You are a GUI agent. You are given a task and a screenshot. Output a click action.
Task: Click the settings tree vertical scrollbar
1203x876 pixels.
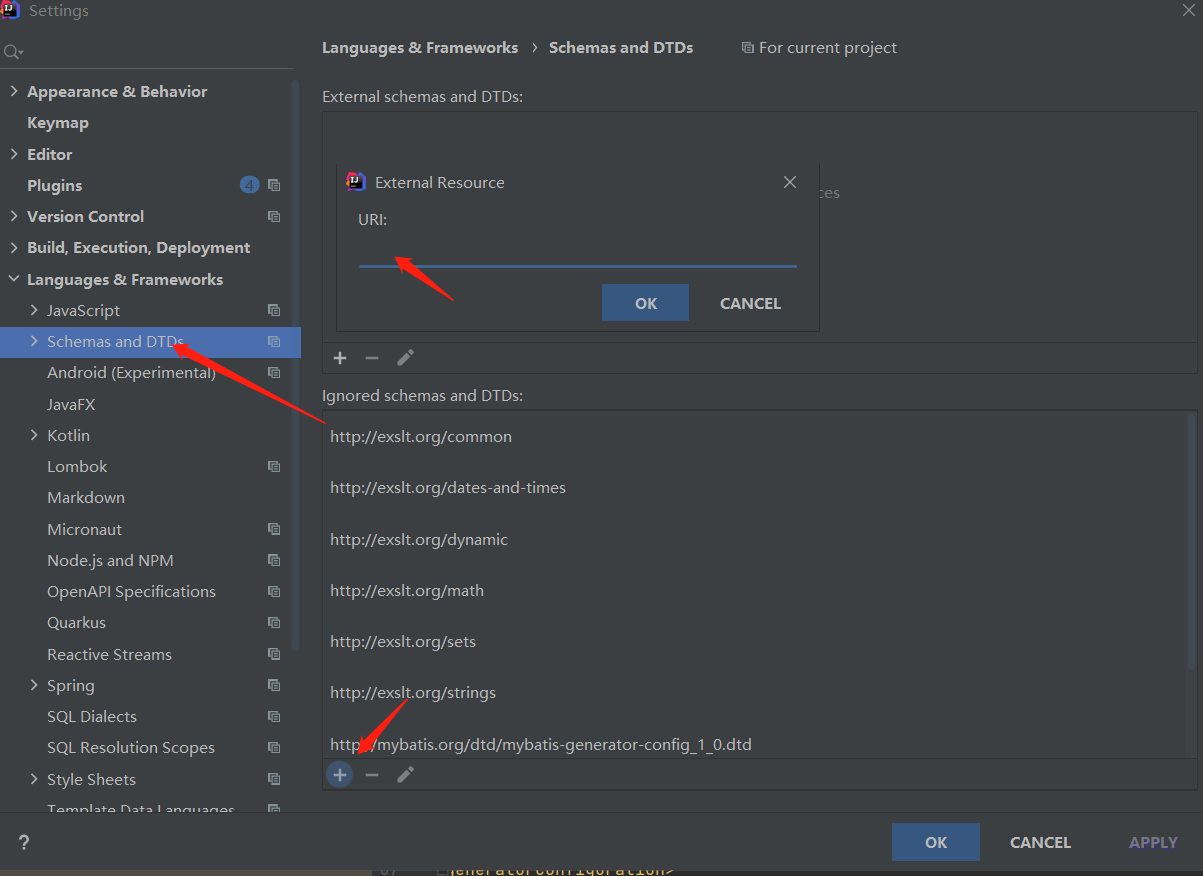tap(295, 365)
